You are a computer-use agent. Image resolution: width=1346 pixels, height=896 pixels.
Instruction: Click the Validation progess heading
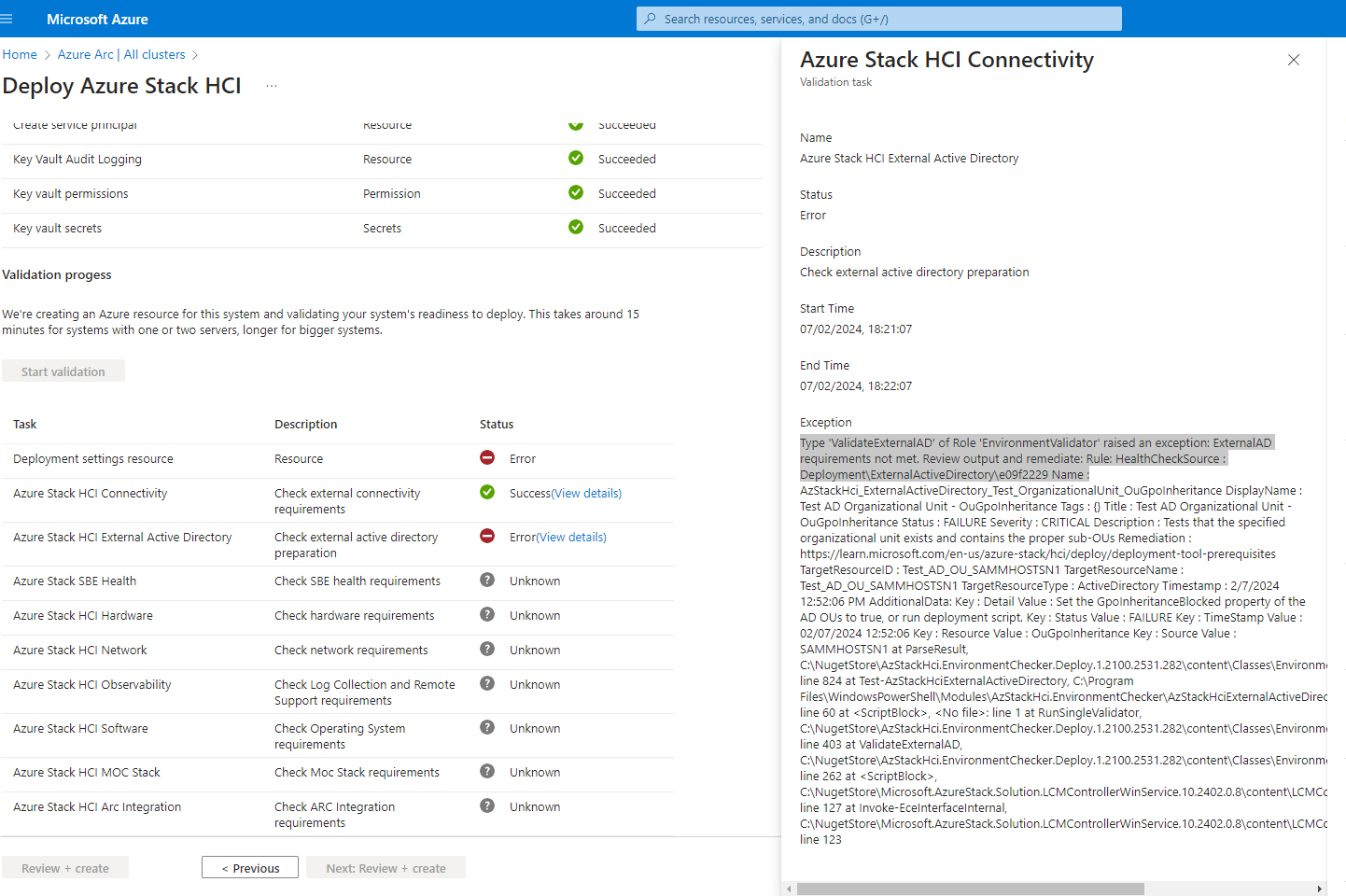(57, 274)
